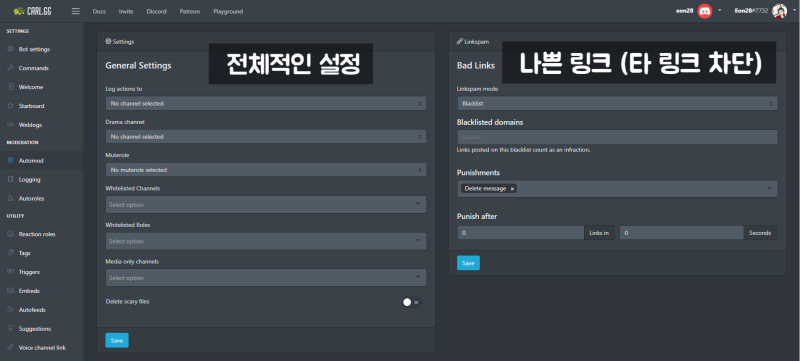
Task: Click the Tags label icon
Action: (10, 253)
